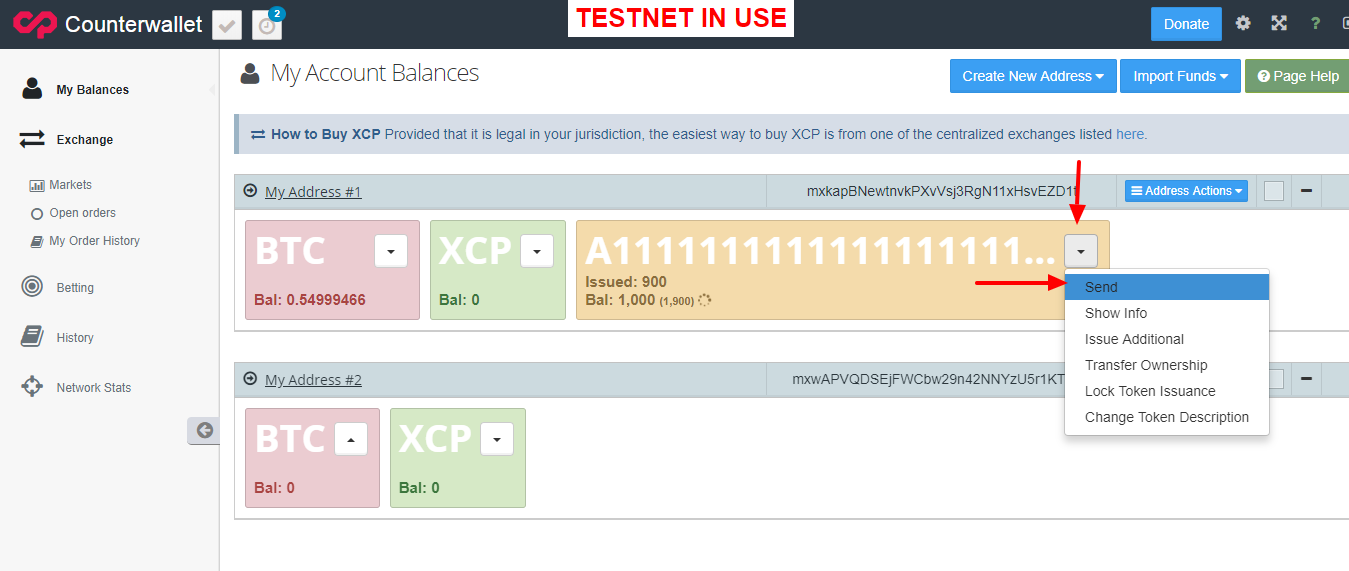
Task: Open Import Funds dropdown
Action: pos(1180,76)
